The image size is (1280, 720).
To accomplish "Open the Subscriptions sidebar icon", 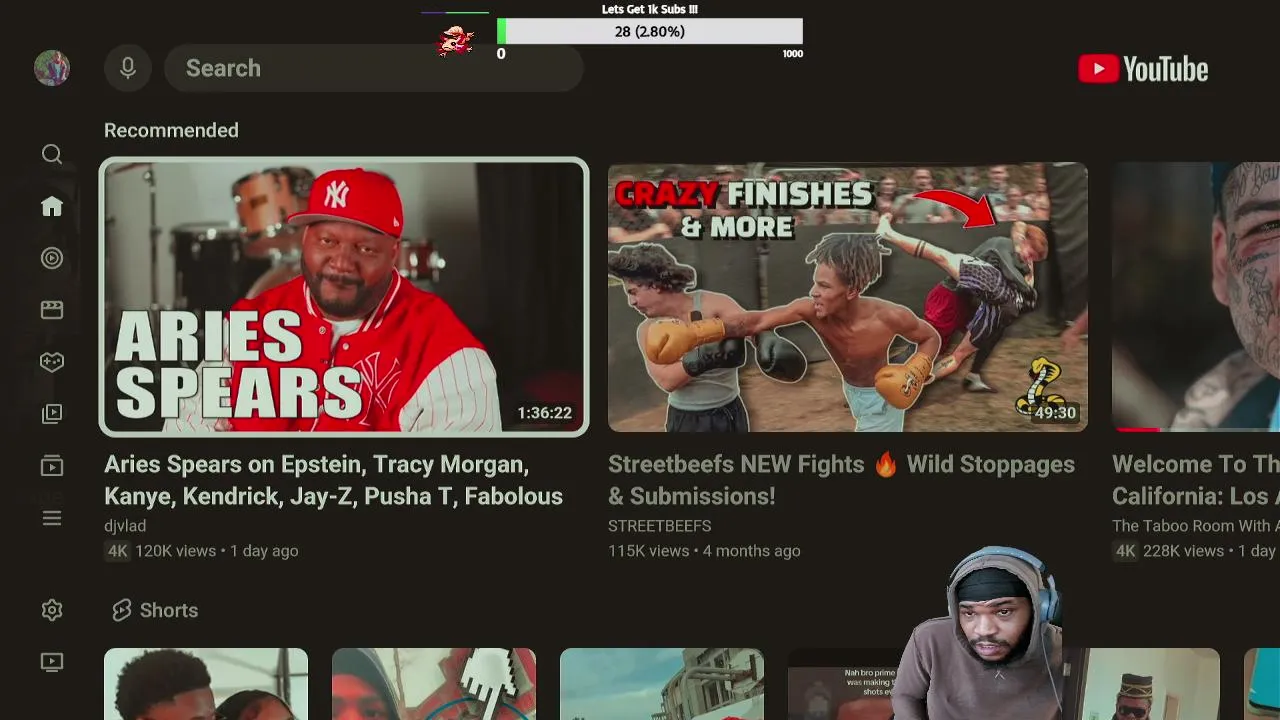I will coord(52,466).
